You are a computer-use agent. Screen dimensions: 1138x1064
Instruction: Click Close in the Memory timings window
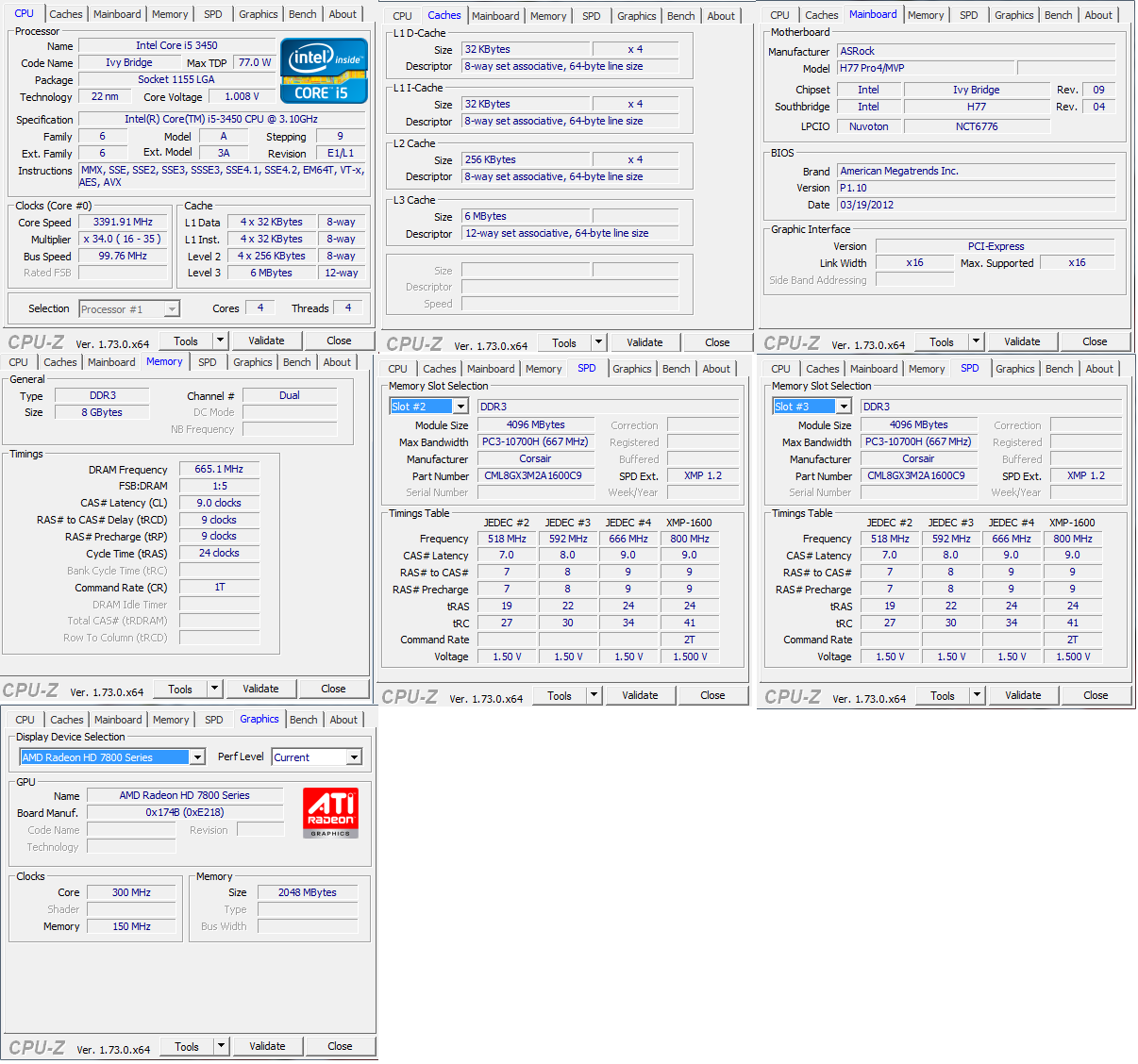pyautogui.click(x=333, y=689)
